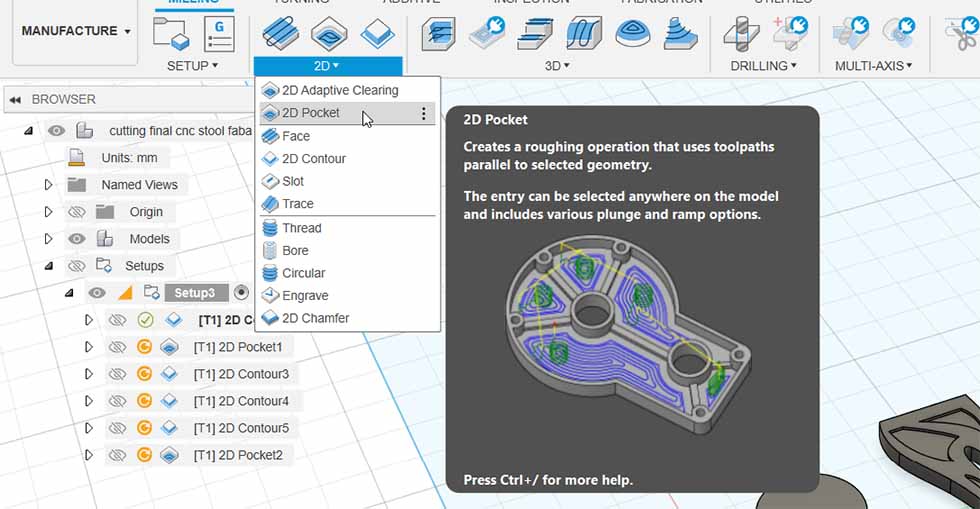This screenshot has width=980, height=509.
Task: Click the Named Views folder icon
Action: pyautogui.click(x=76, y=184)
